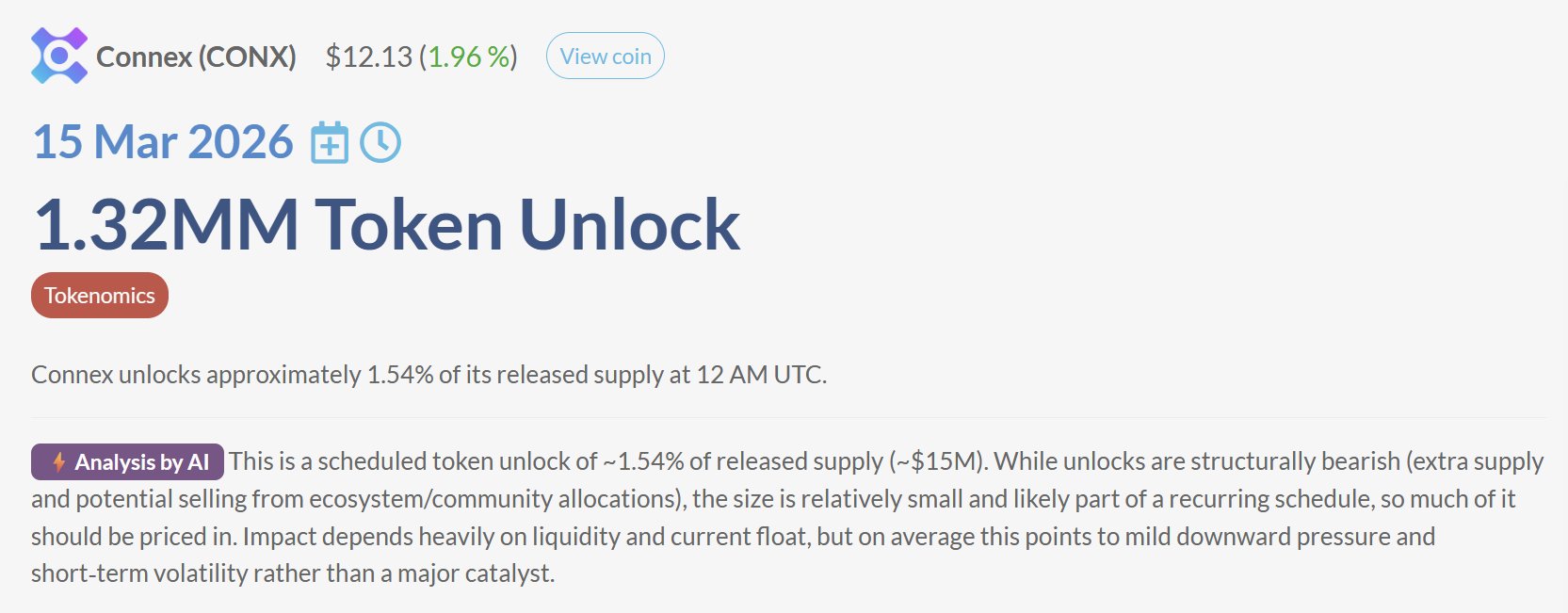The height and width of the screenshot is (613, 1568).
Task: Click the Connex unlocks summary sentence
Action: click(x=428, y=375)
